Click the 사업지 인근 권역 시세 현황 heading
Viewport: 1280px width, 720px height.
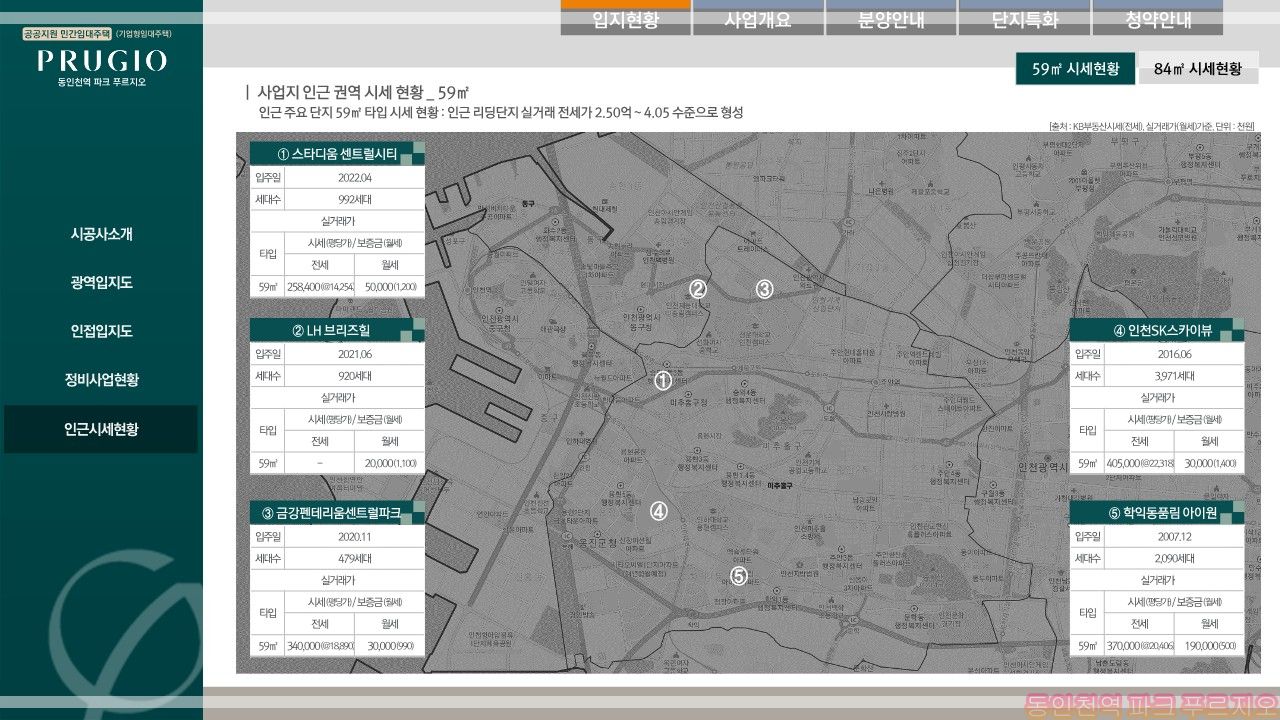363,92
